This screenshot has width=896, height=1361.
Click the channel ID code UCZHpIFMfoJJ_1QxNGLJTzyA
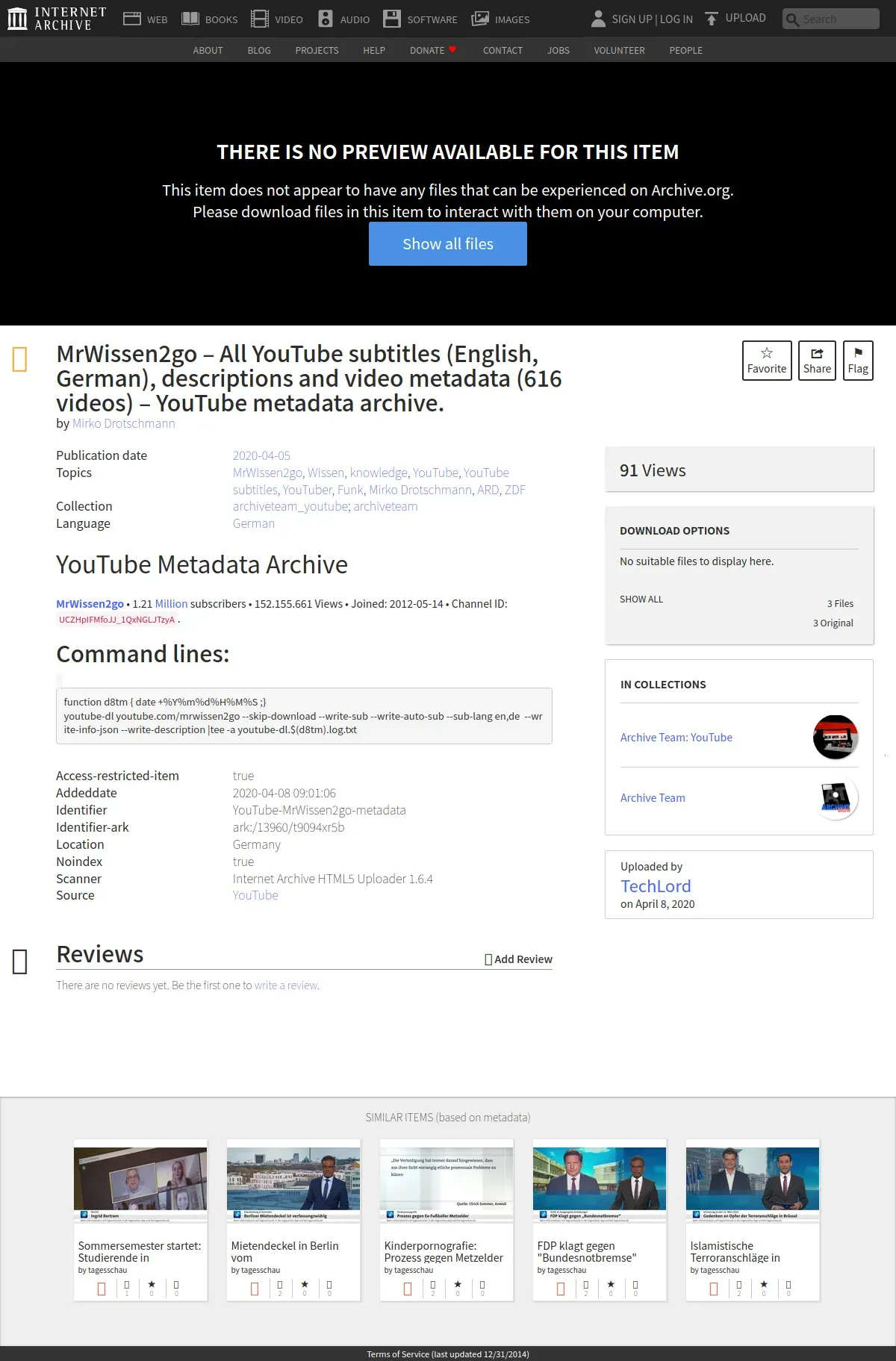tap(116, 620)
